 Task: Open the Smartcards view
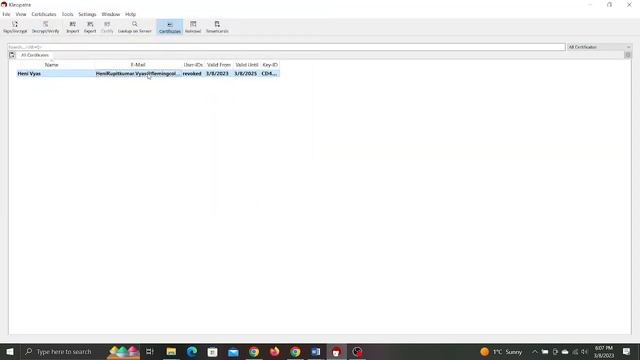click(217, 27)
